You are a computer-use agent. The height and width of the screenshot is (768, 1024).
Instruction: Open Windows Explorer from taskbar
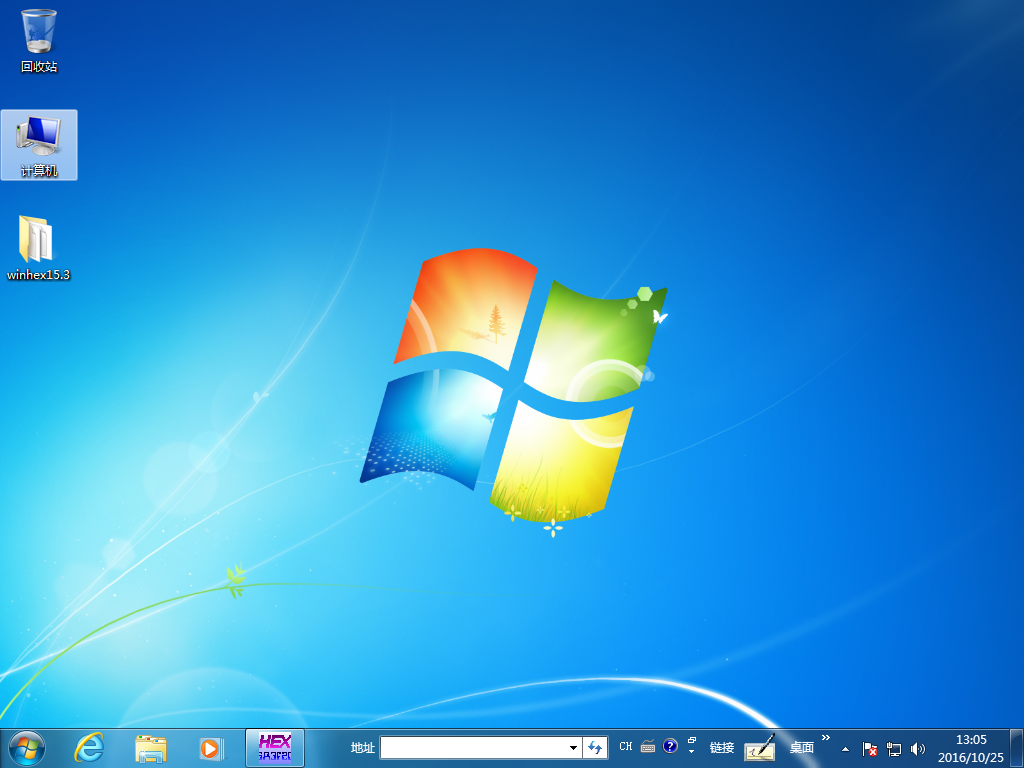[x=151, y=748]
